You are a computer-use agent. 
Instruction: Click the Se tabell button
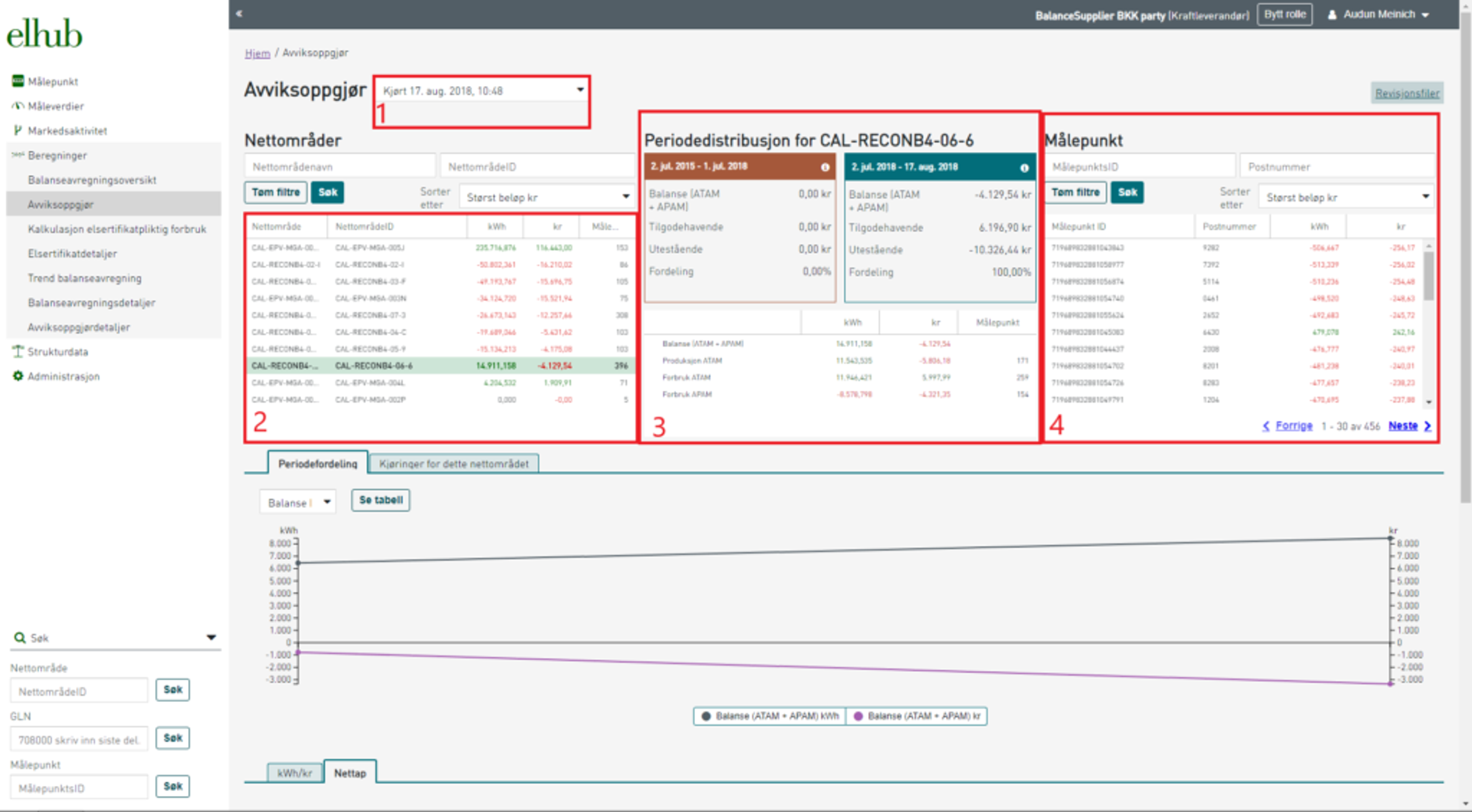[x=381, y=500]
